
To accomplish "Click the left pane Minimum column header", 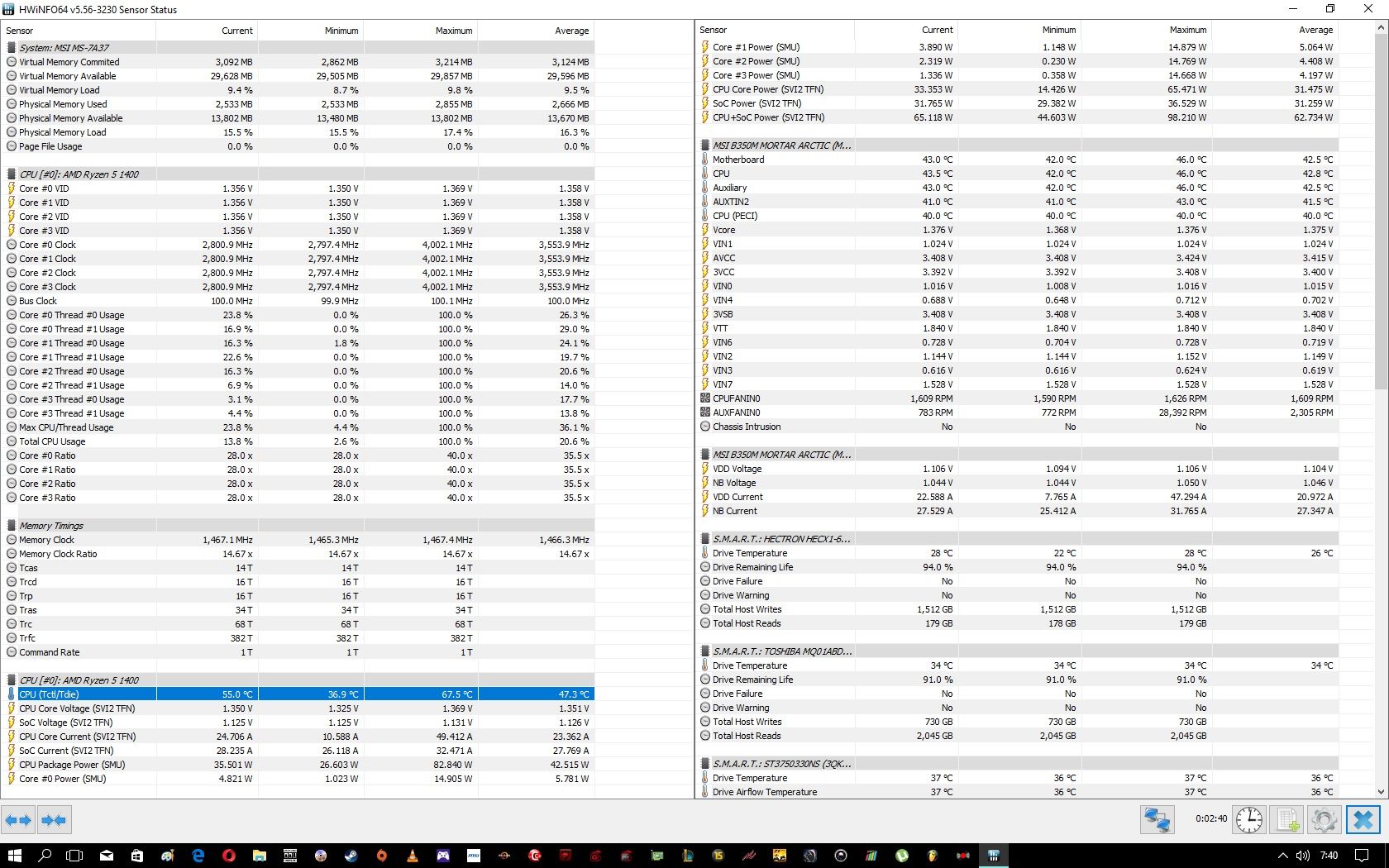I will [311, 31].
